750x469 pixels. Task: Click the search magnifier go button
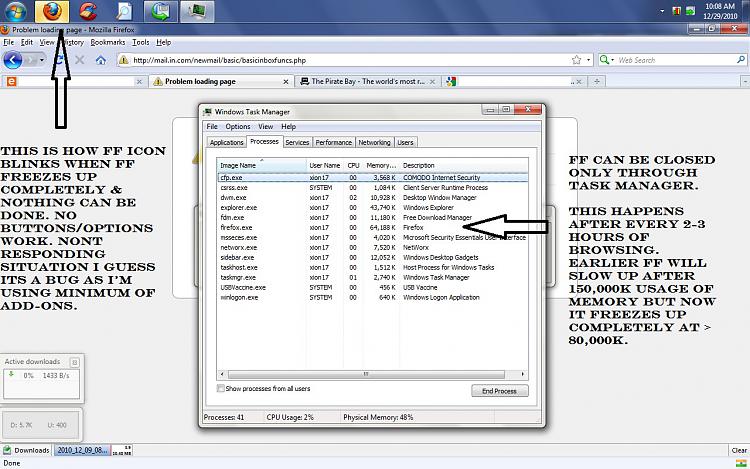[x=740, y=60]
